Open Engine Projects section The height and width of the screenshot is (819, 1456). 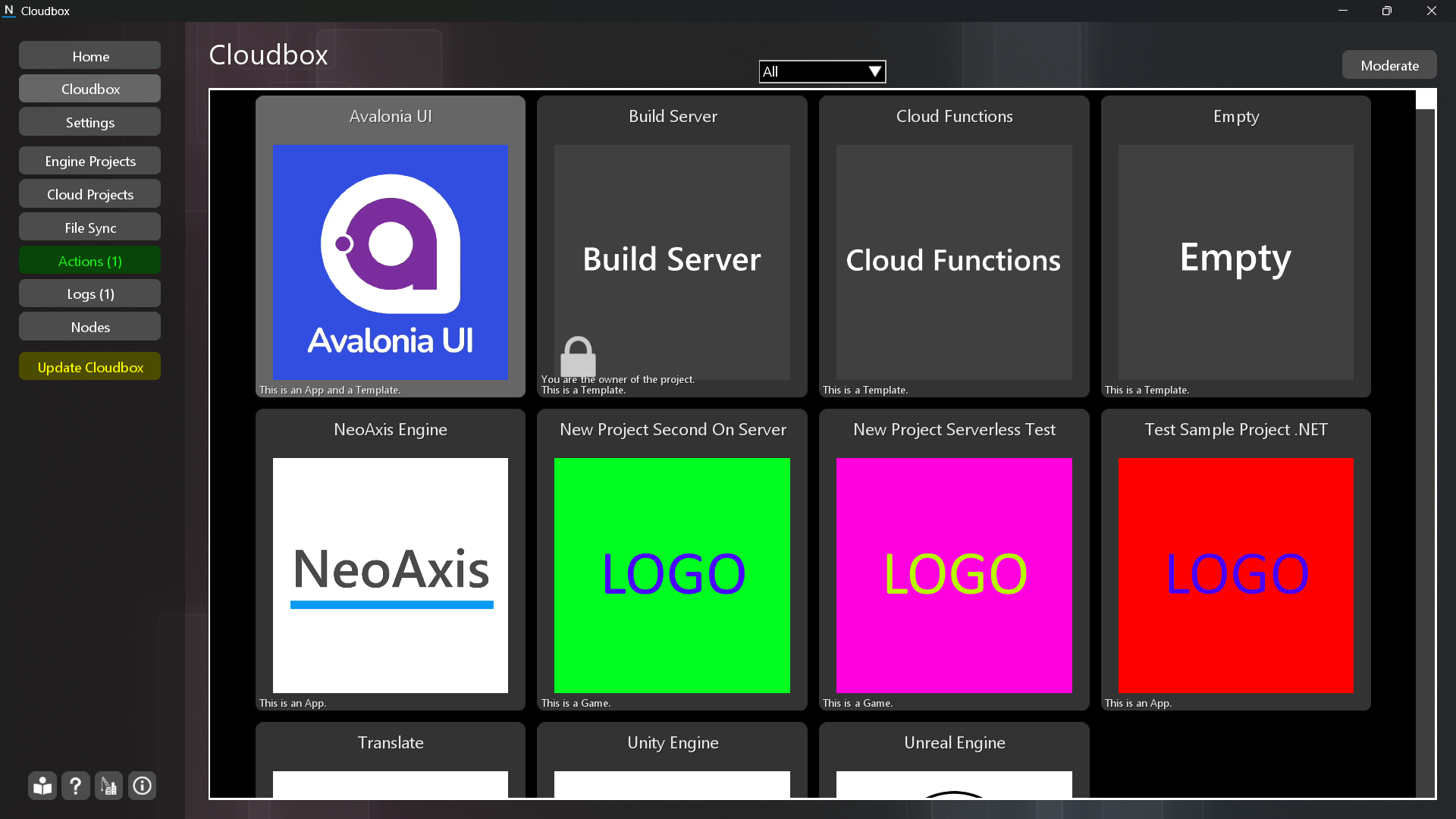pos(90,161)
